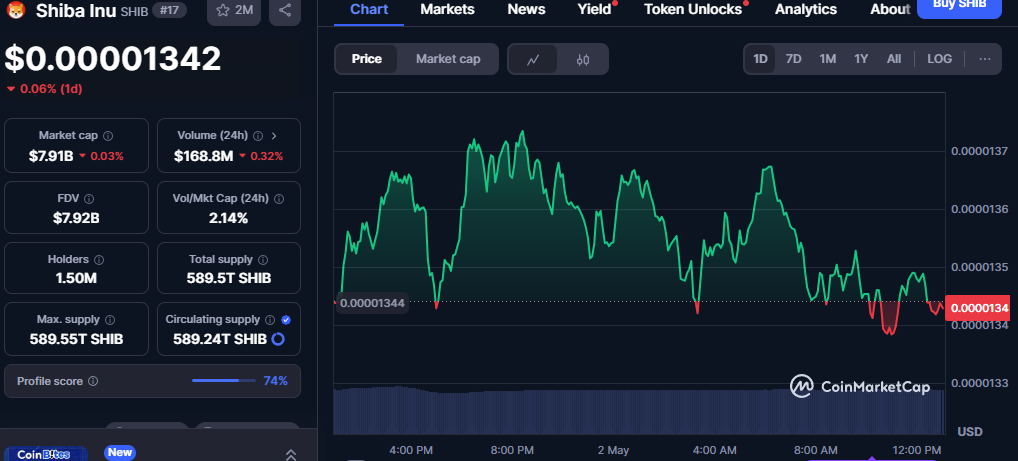The width and height of the screenshot is (1018, 461).
Task: Click the #17 rank badge
Action: pos(168,10)
